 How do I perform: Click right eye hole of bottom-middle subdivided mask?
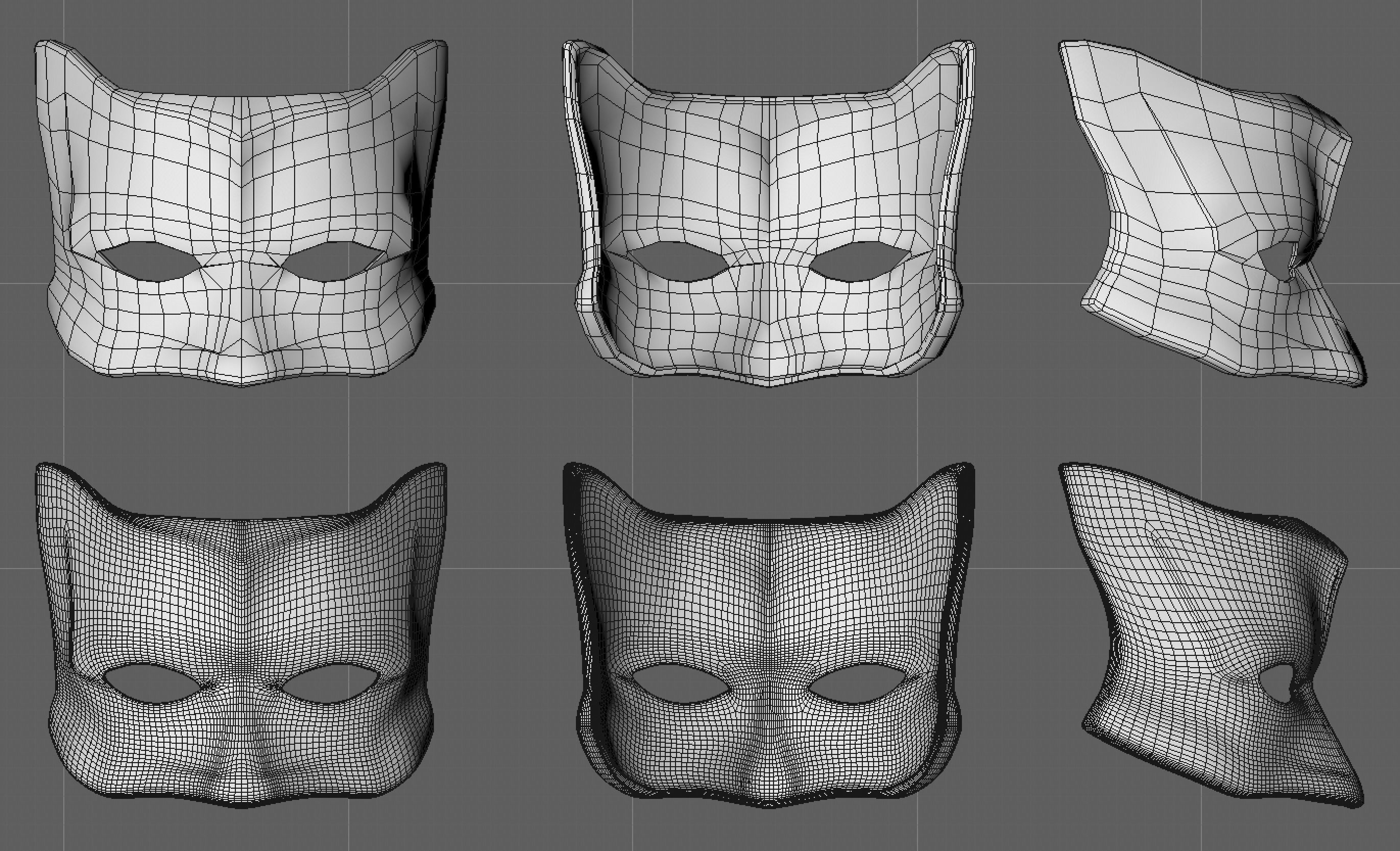[858, 685]
